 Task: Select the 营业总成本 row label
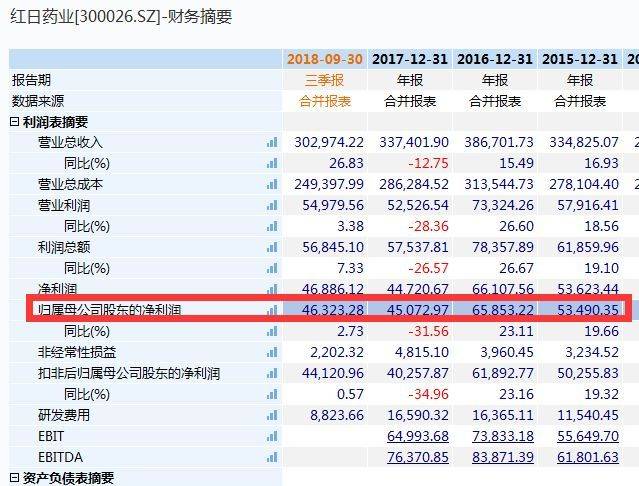point(70,185)
